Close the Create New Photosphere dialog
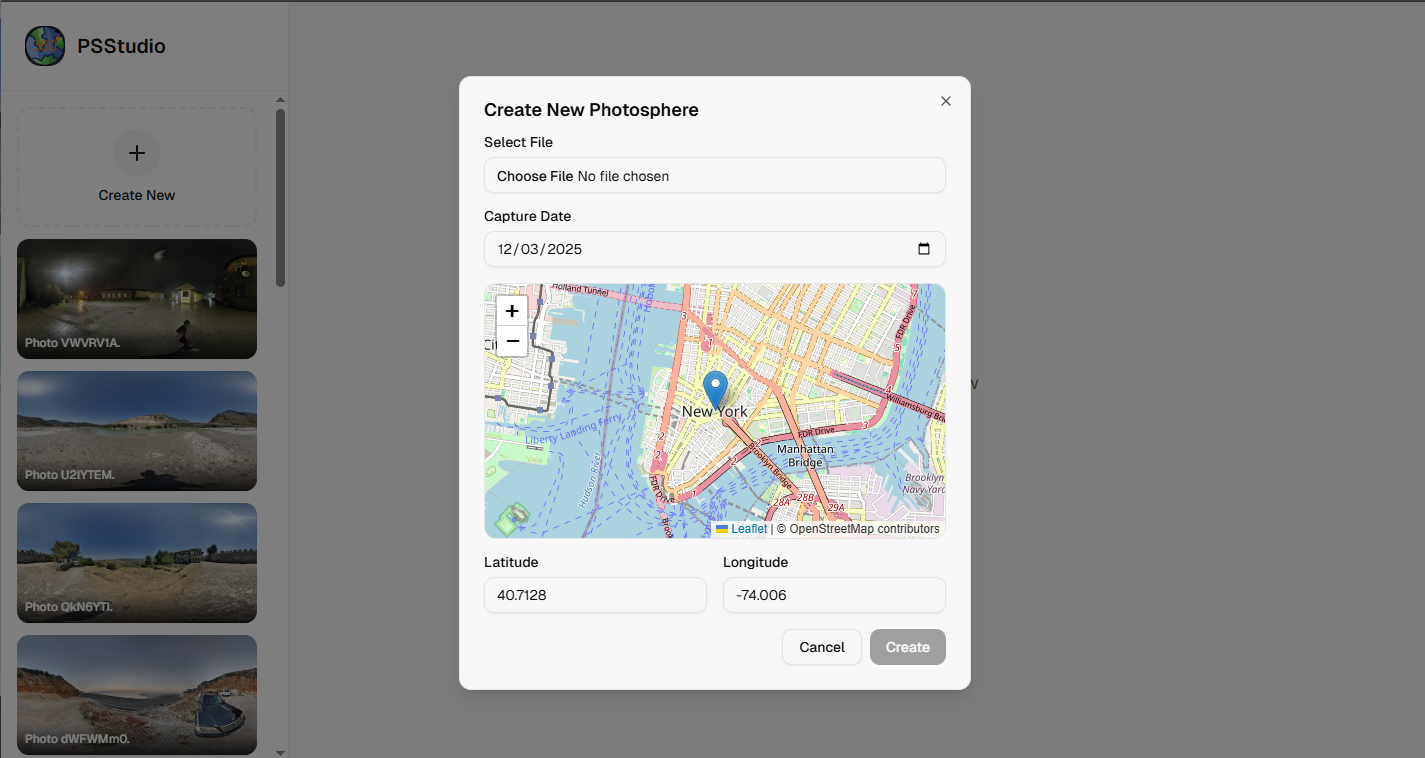This screenshot has width=1425, height=758. (x=946, y=101)
